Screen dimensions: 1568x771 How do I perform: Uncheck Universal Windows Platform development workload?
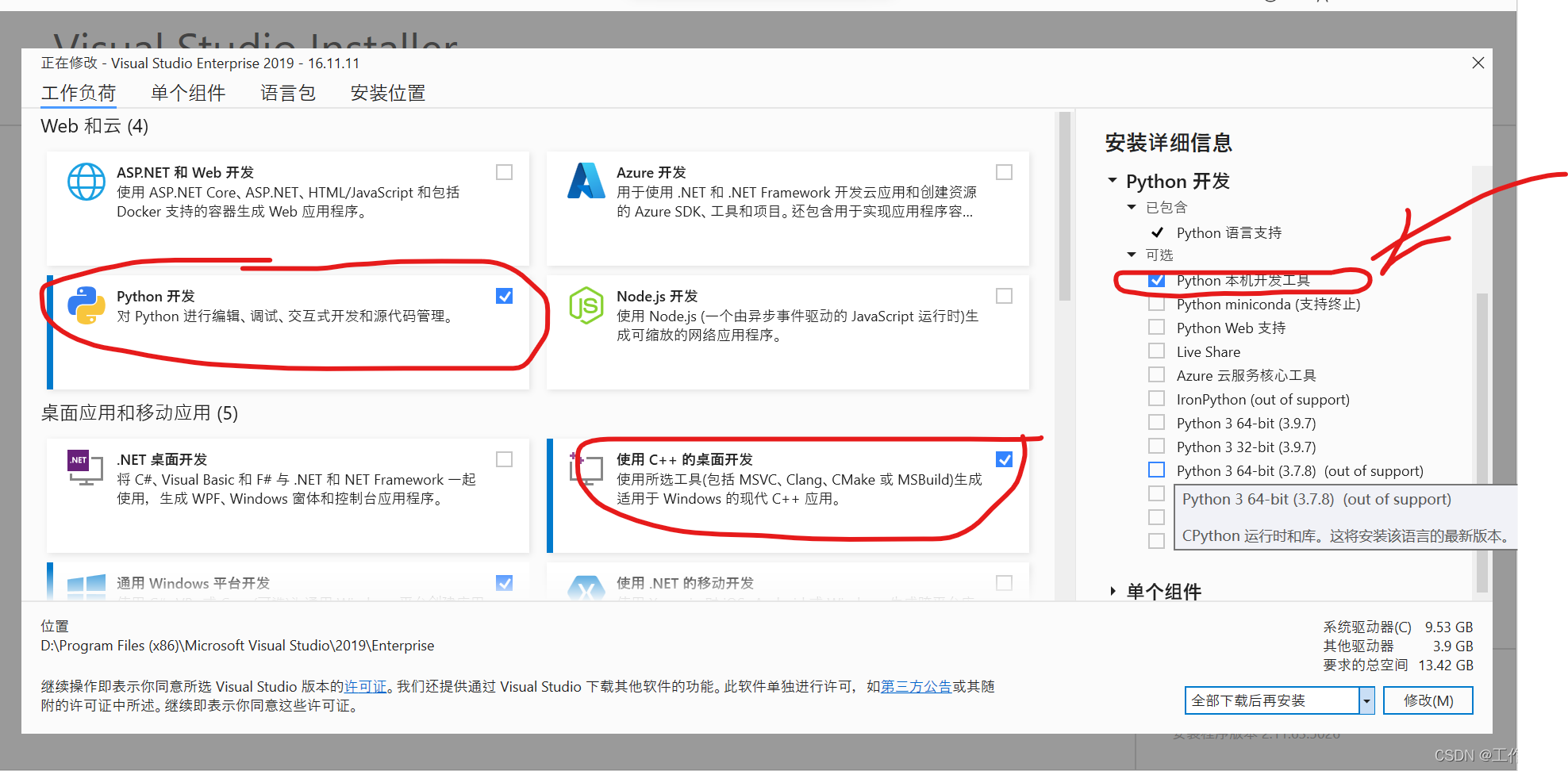(x=504, y=583)
